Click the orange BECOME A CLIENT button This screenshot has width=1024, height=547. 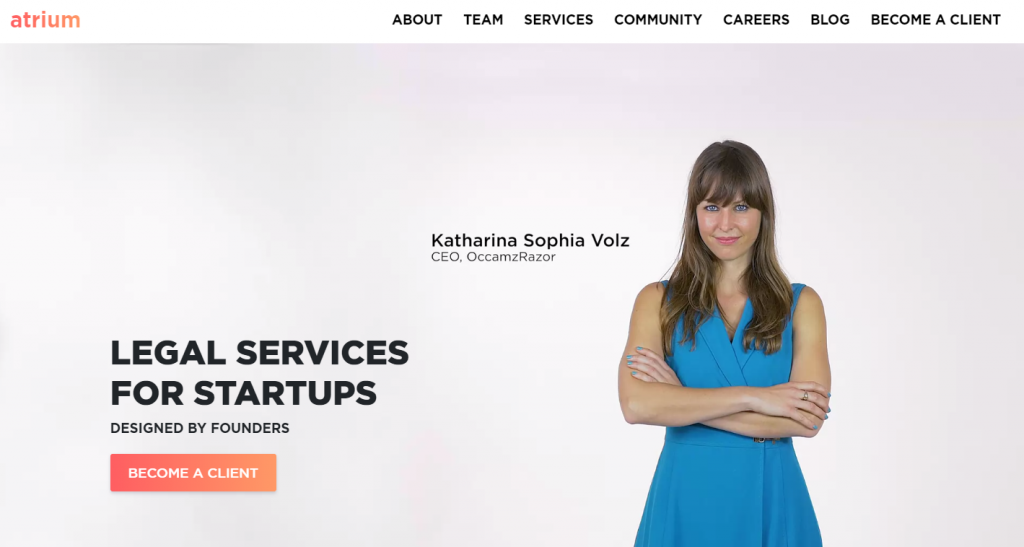[193, 473]
